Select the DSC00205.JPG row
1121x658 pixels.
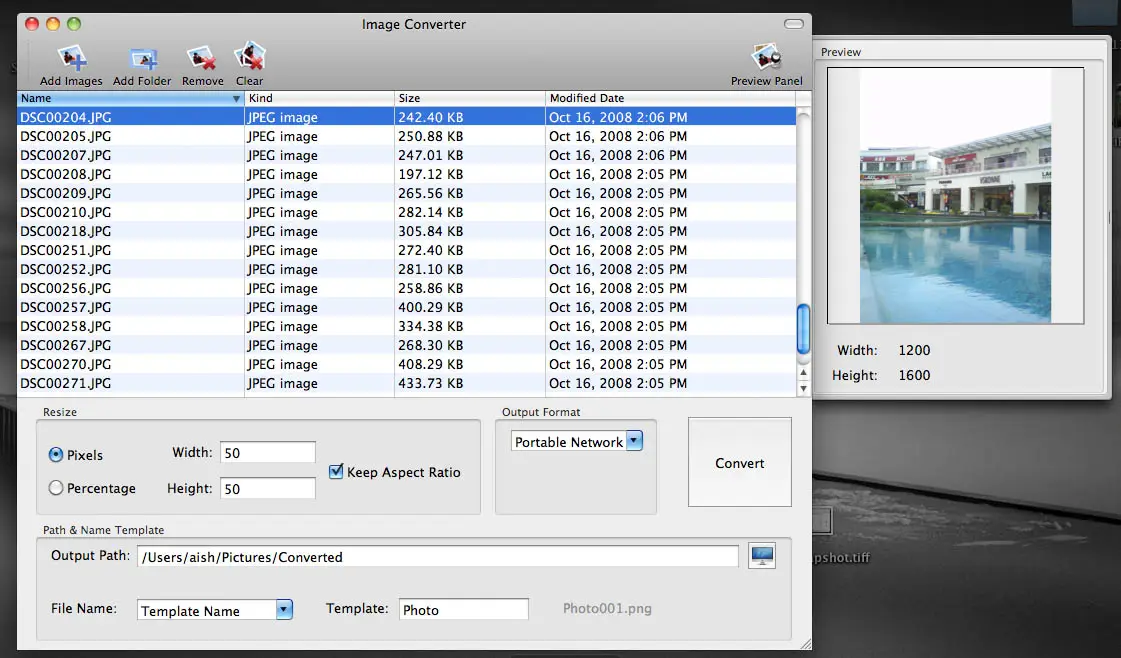coord(406,136)
